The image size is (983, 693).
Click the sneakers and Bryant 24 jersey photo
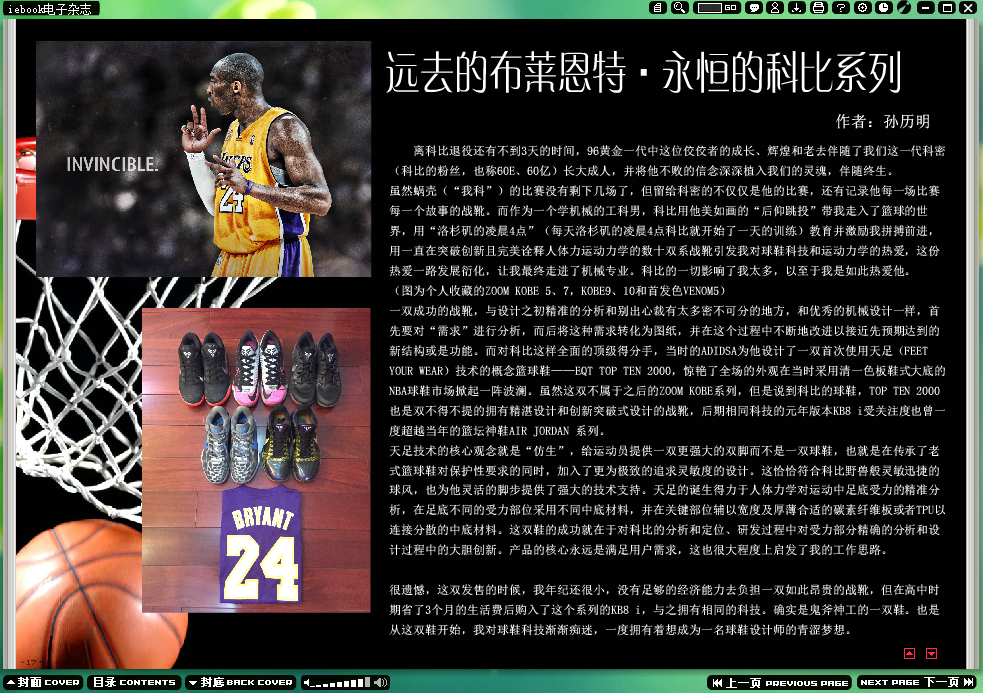click(256, 460)
